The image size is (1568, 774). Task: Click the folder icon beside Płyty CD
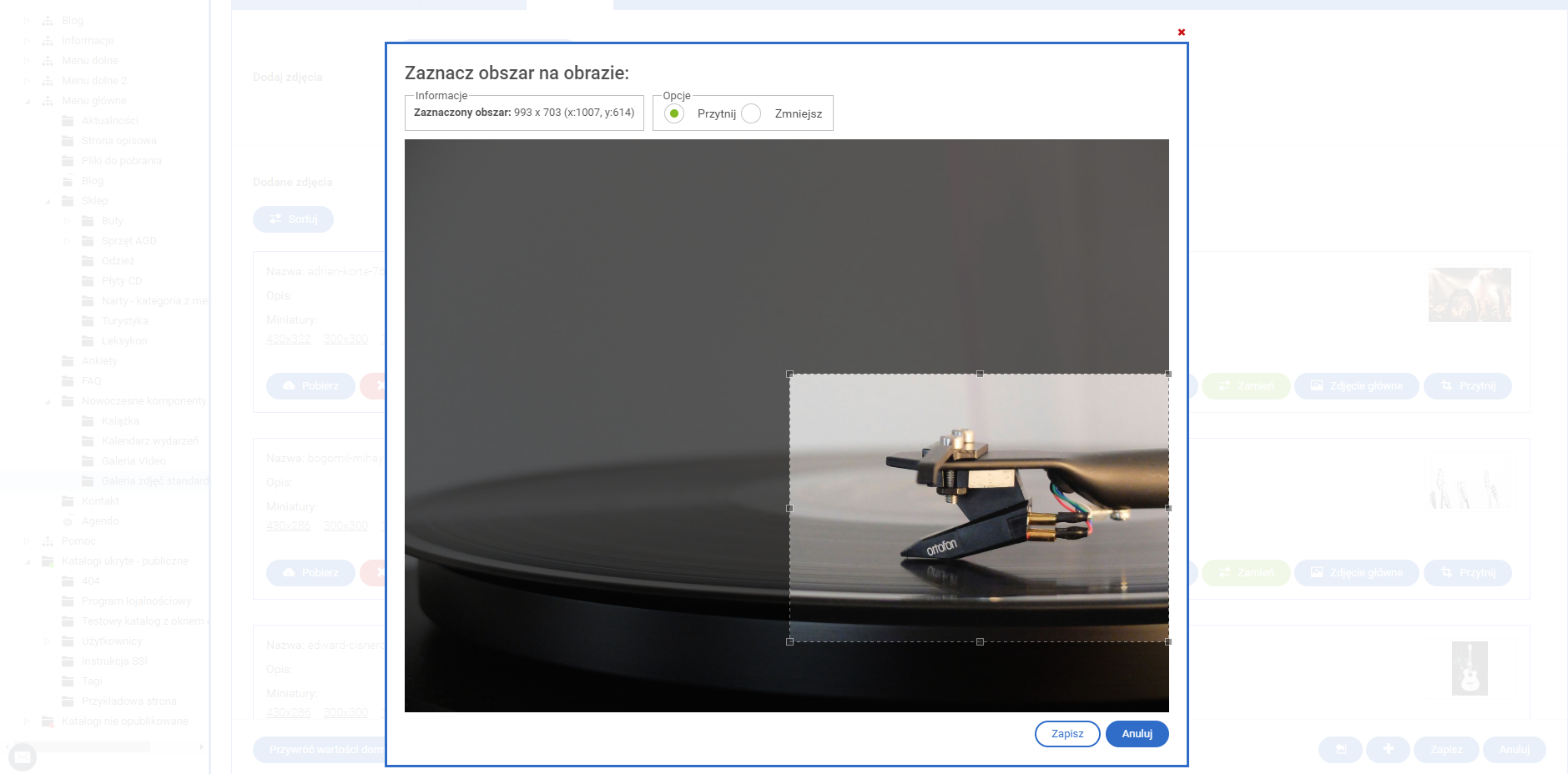[88, 281]
